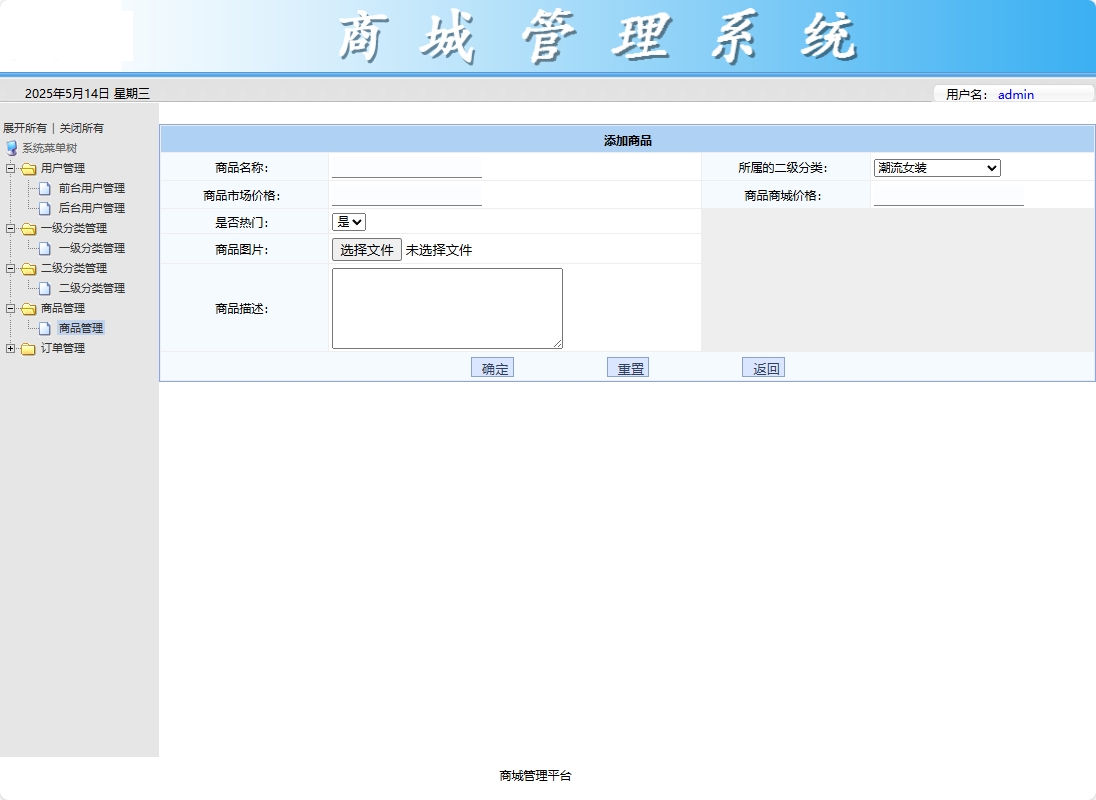The image size is (1096, 800).
Task: Click the folder icon beside 用户管理
Action: click(29, 168)
